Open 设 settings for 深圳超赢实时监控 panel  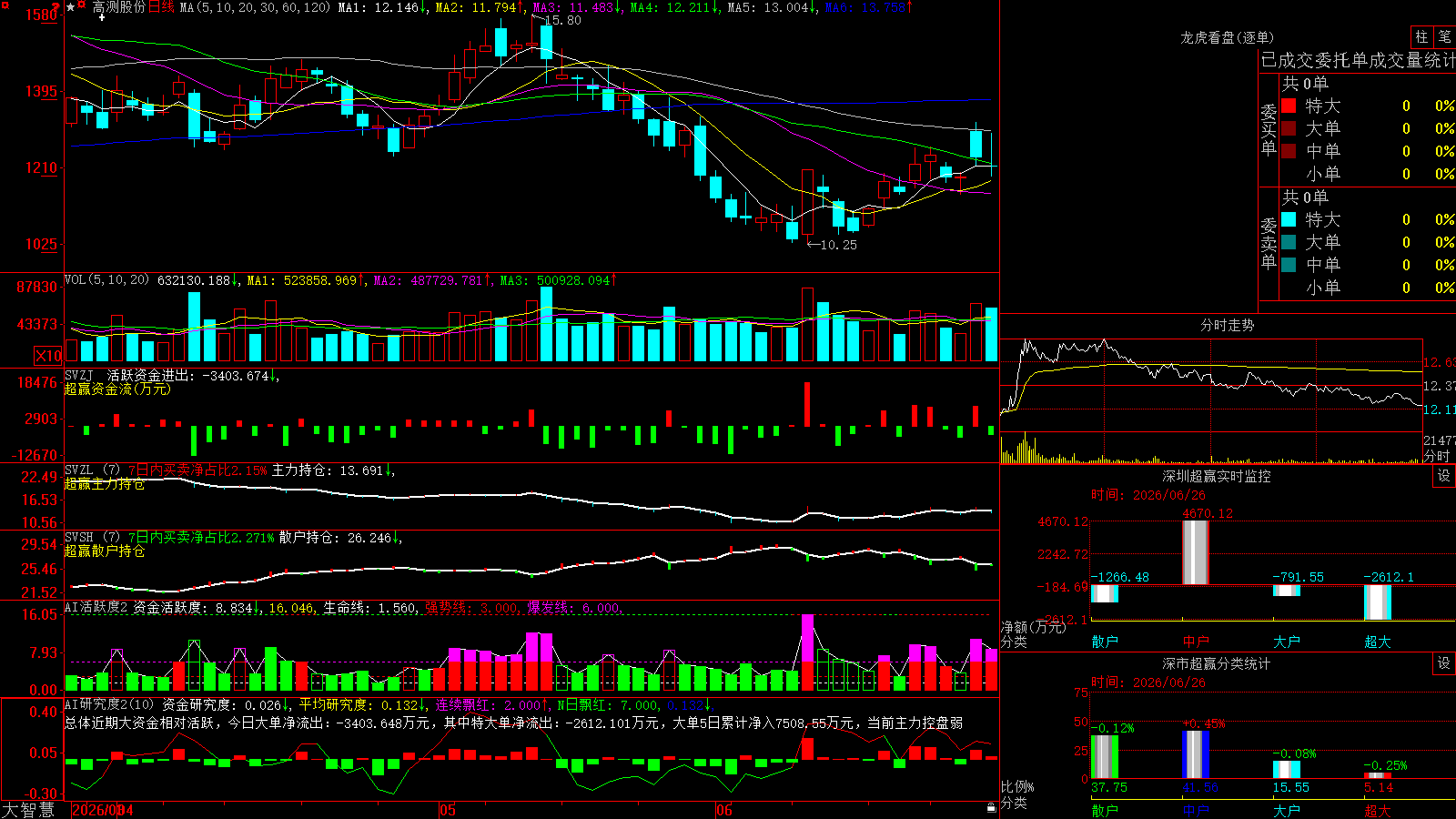1444,476
